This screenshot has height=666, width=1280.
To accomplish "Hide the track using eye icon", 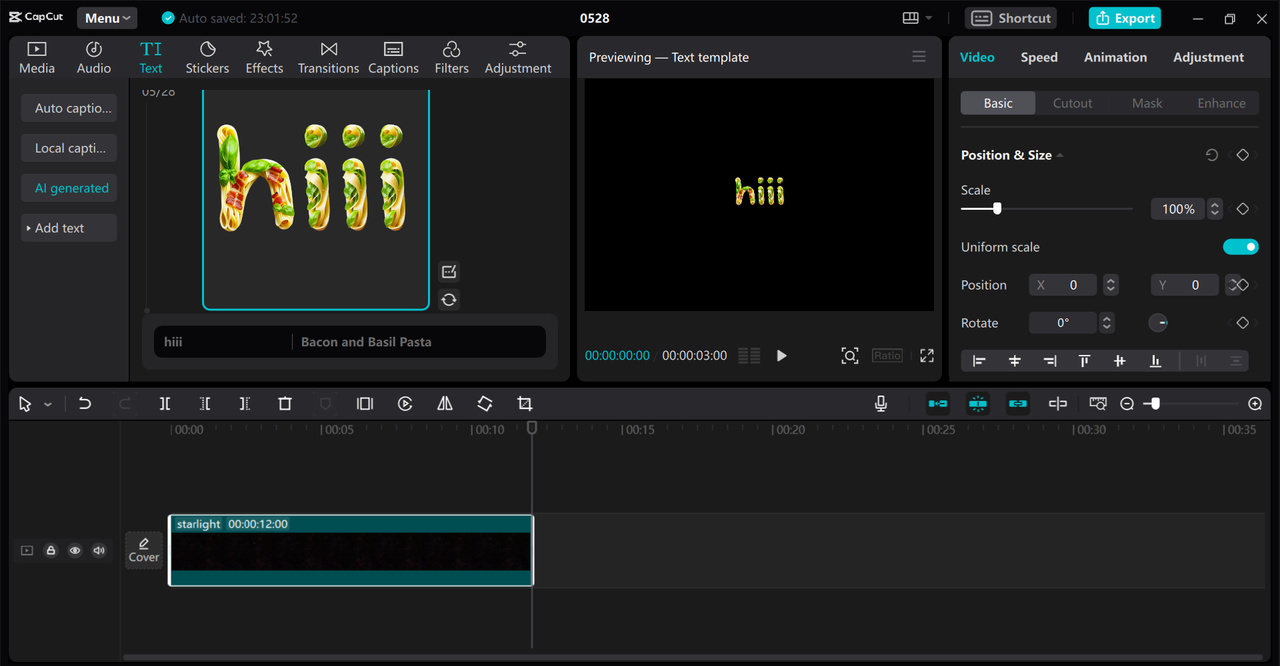I will tap(75, 551).
